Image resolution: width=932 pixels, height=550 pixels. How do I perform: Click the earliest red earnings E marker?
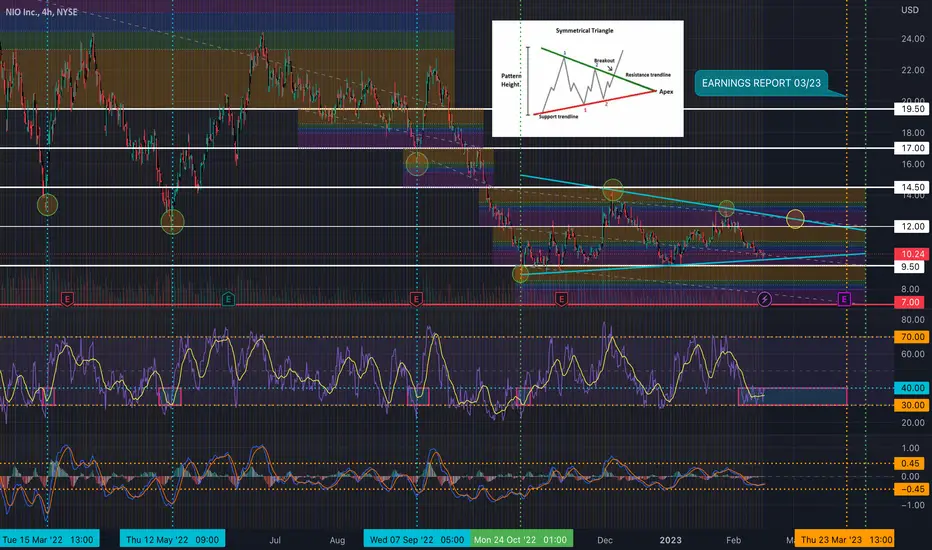(x=67, y=298)
